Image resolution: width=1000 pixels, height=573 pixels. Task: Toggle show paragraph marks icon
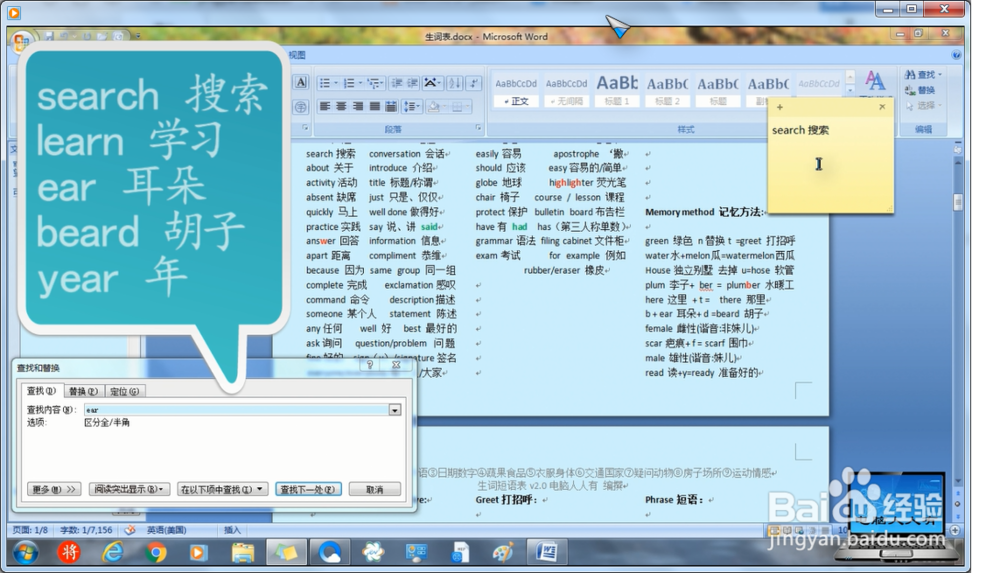tap(473, 83)
